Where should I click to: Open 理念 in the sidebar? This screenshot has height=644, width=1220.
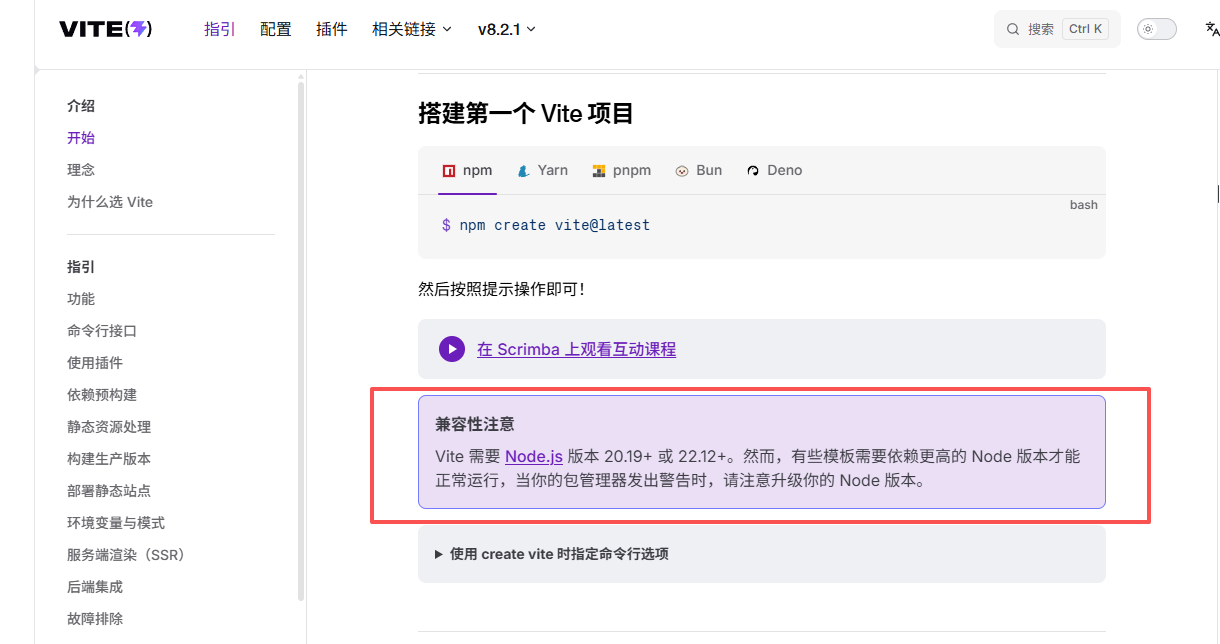tap(81, 170)
